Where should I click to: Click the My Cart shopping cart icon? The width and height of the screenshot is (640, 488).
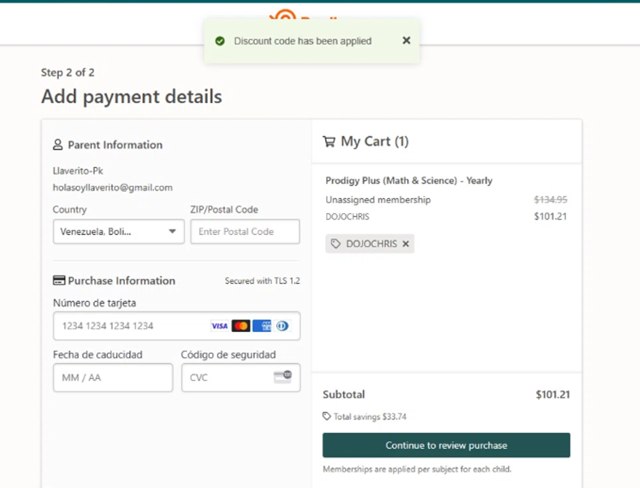click(x=328, y=142)
